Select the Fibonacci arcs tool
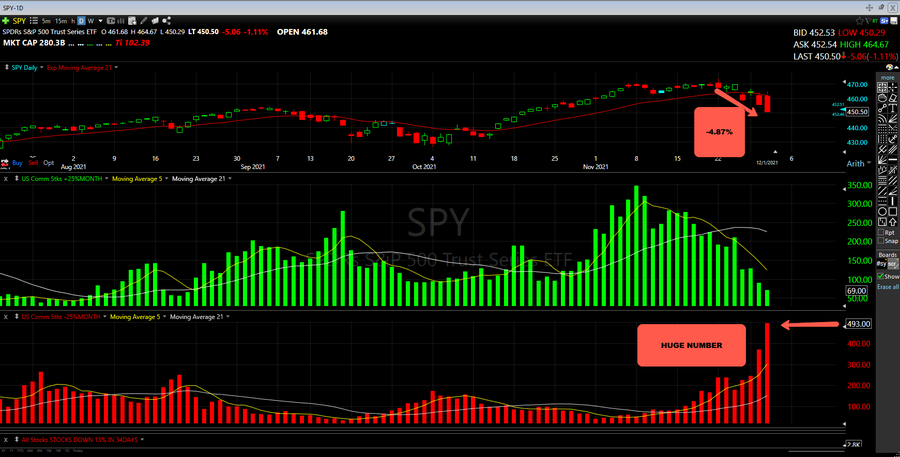The height and width of the screenshot is (457, 900). tap(882, 118)
